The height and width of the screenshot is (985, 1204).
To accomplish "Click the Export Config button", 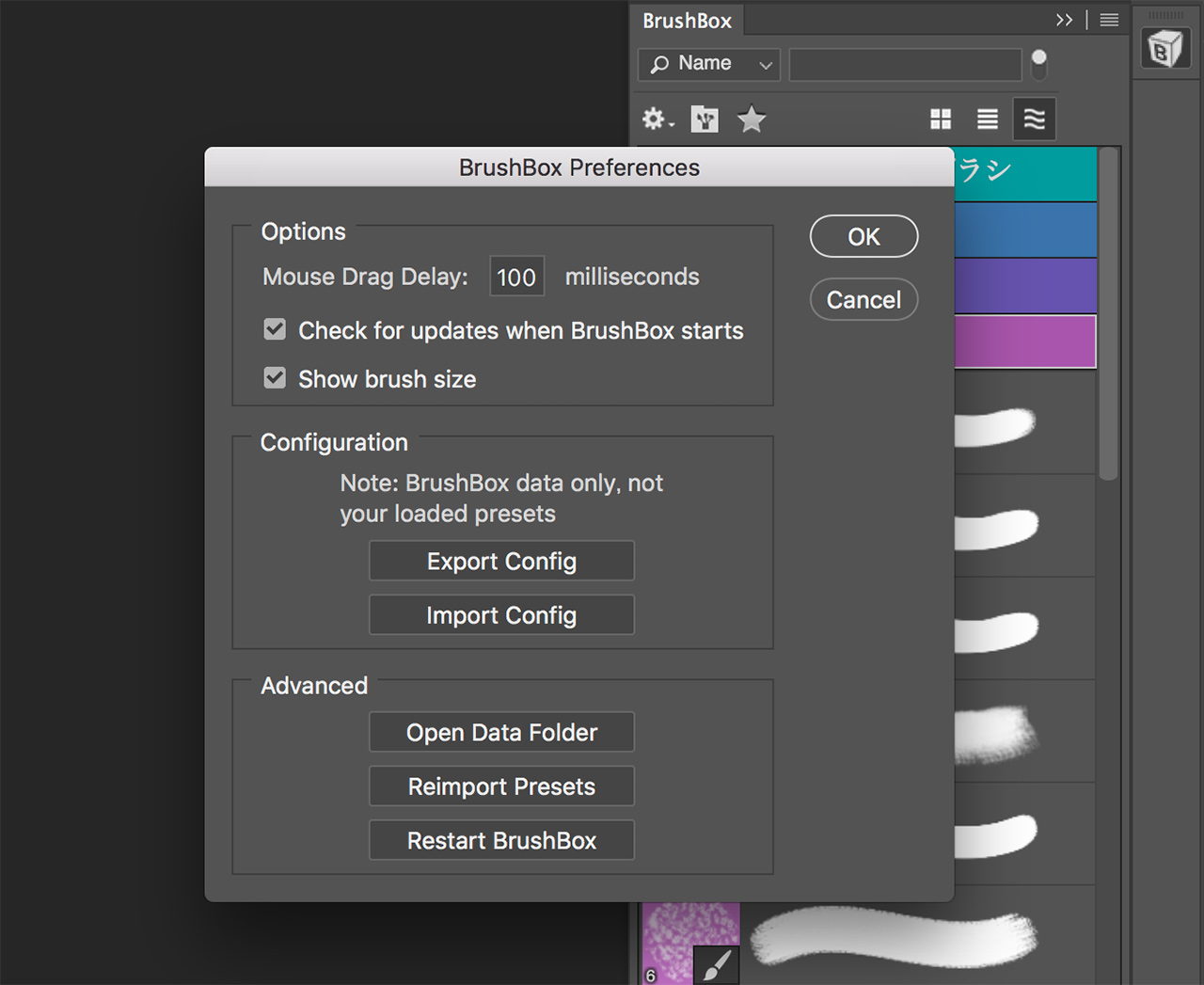I will [x=501, y=561].
